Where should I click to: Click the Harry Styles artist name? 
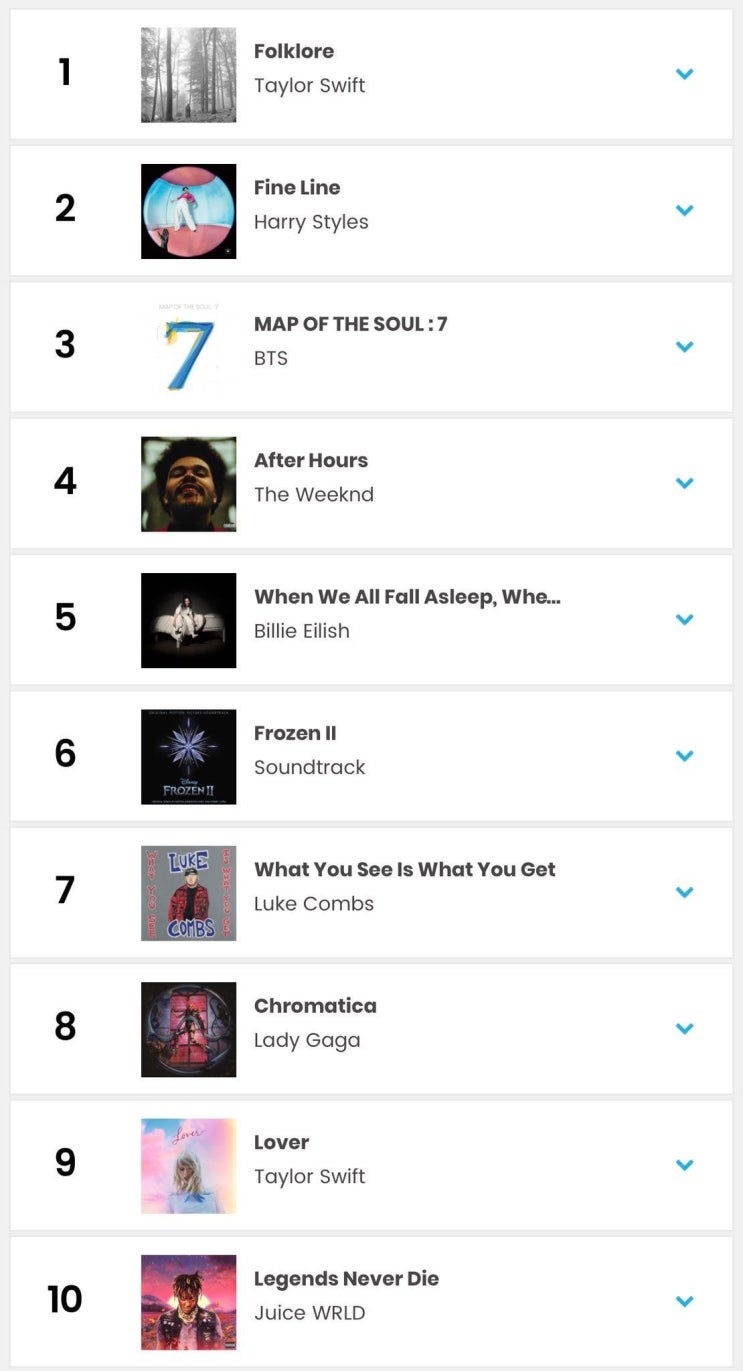[311, 222]
